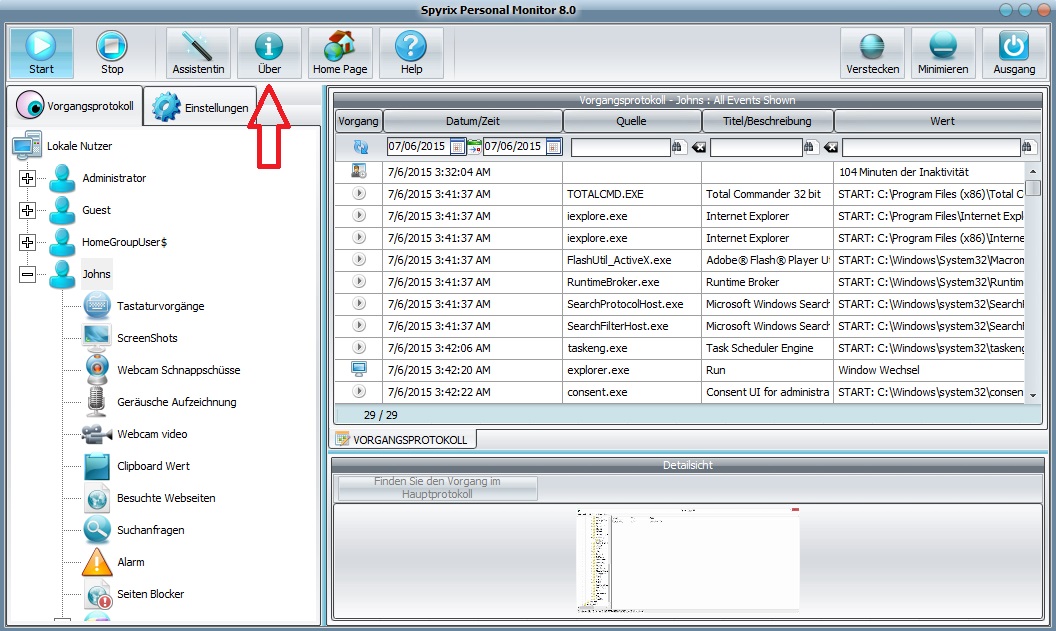The width and height of the screenshot is (1056, 631).
Task: Open Tastaturvorgänge keyboard log
Action: click(x=160, y=306)
